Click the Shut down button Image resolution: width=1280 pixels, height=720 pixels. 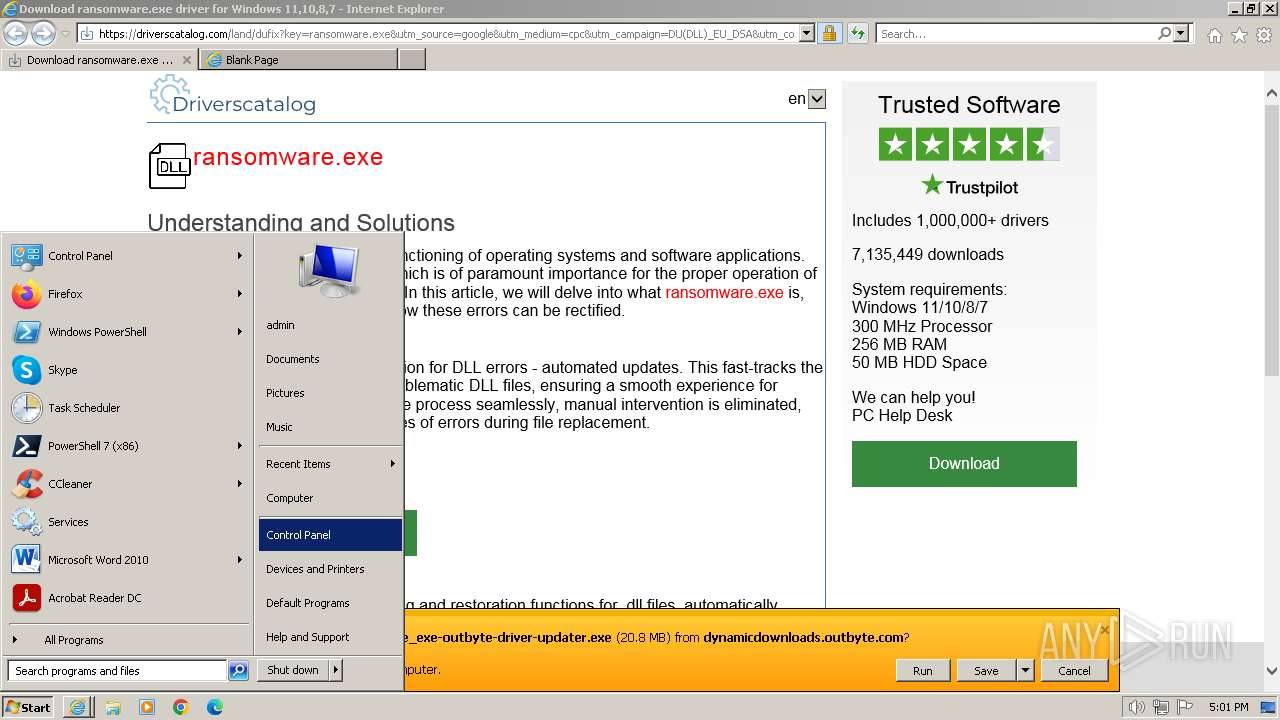pos(293,670)
